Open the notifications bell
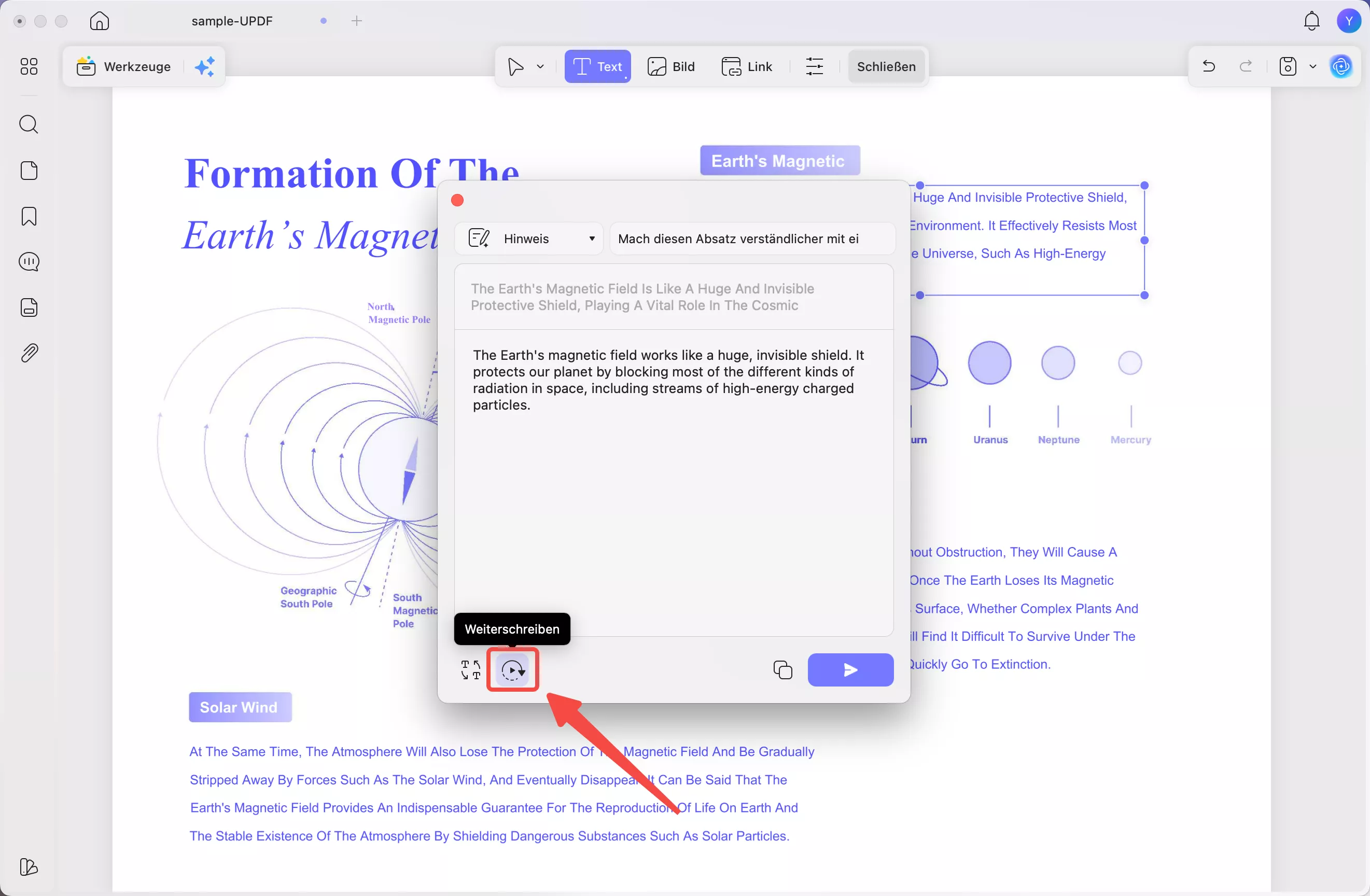The image size is (1370, 896). click(x=1311, y=21)
